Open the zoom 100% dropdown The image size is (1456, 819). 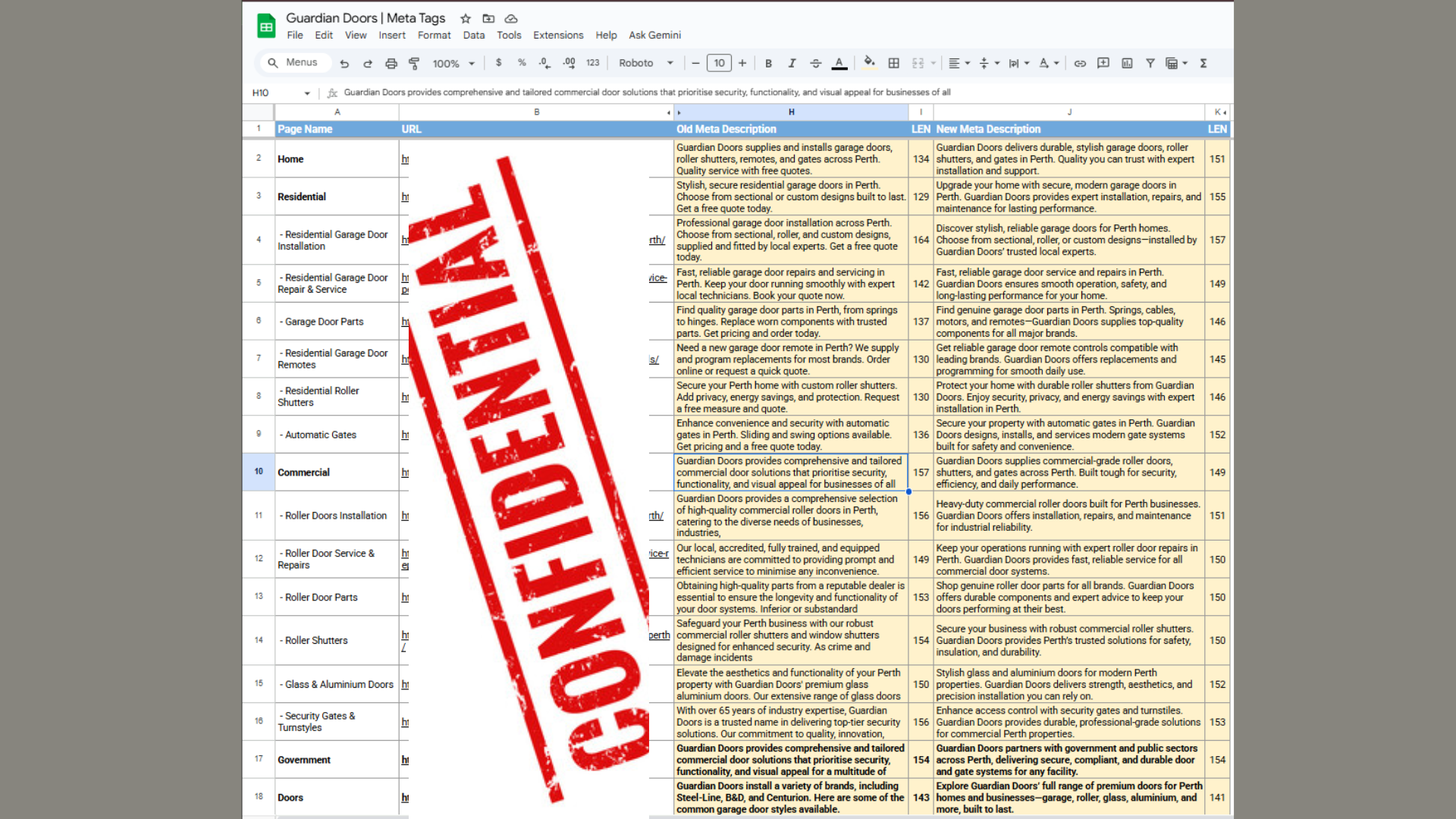coord(453,64)
